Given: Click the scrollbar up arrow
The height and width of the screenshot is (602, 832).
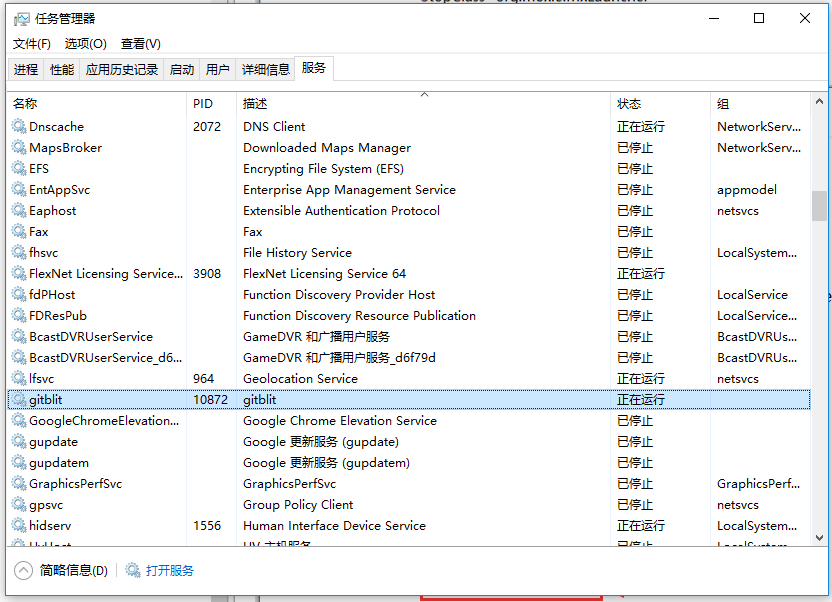Looking at the screenshot, I should click(819, 101).
